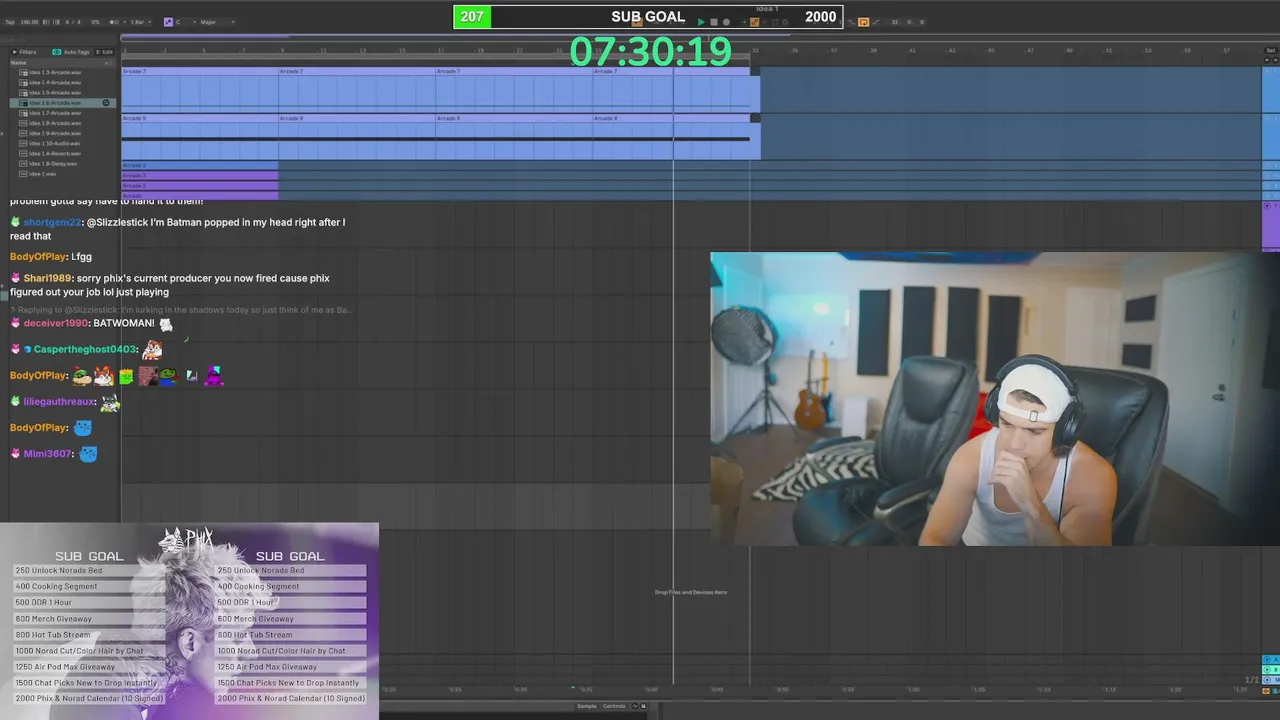This screenshot has height=720, width=1280.
Task: Toggle the Auto Tags button
Action: point(71,52)
